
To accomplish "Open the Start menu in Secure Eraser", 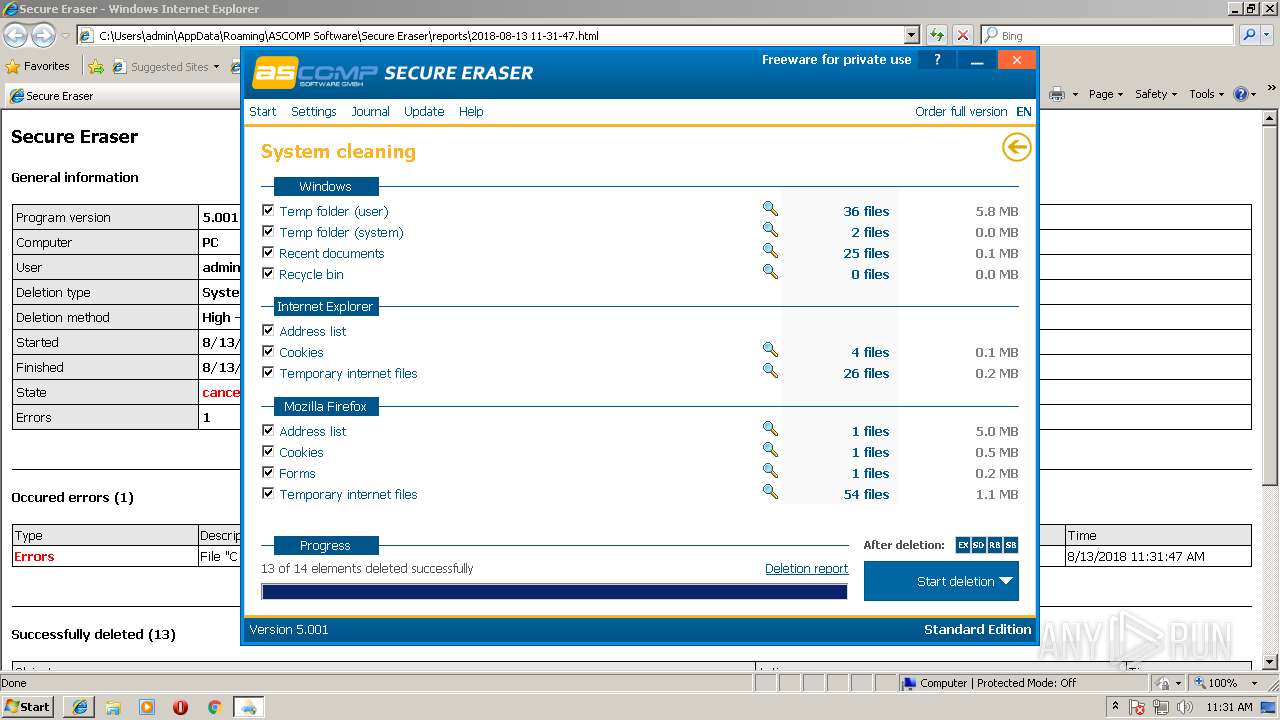I will pyautogui.click(x=263, y=111).
